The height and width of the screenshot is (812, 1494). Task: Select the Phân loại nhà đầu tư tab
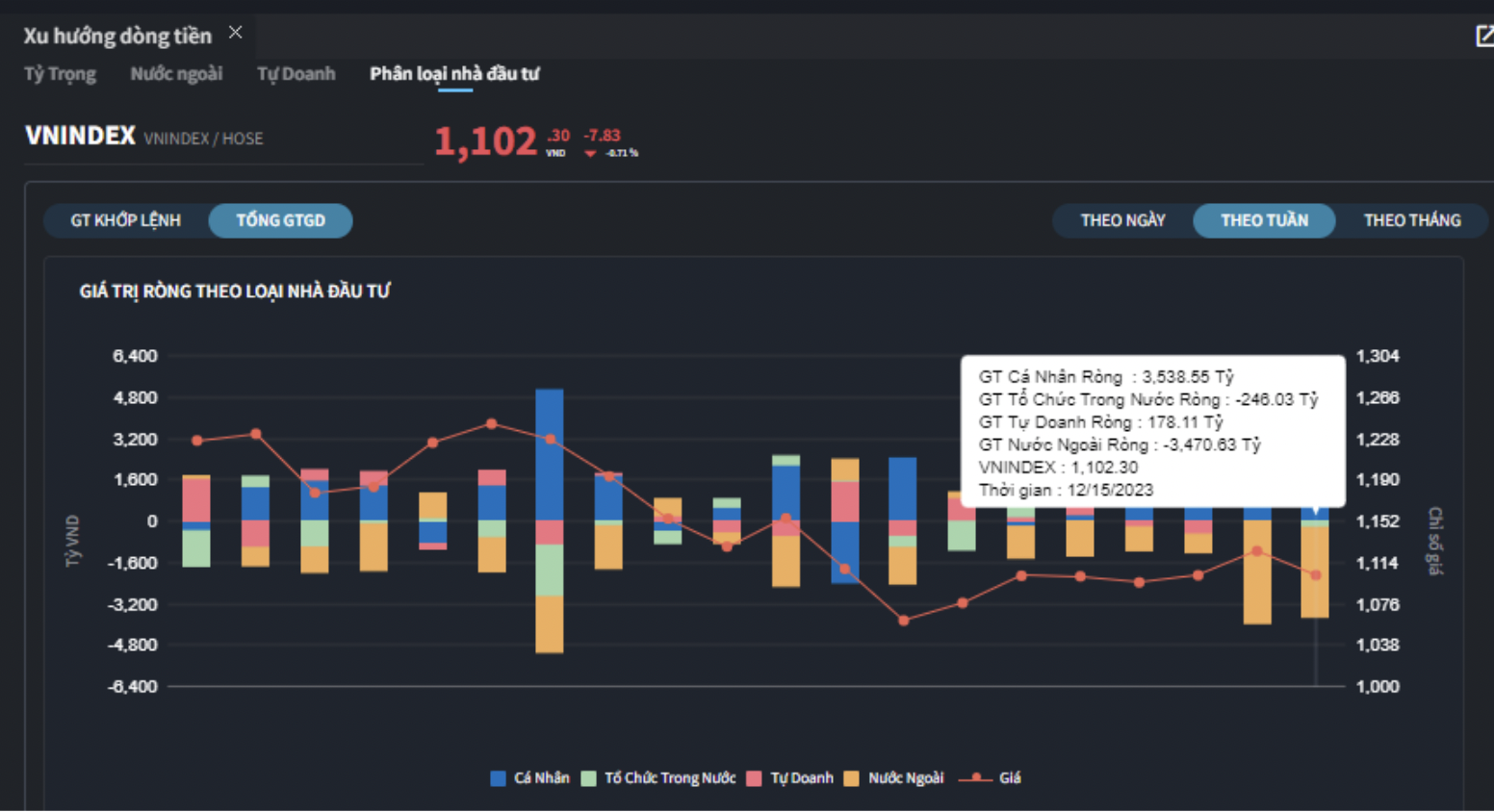point(454,74)
